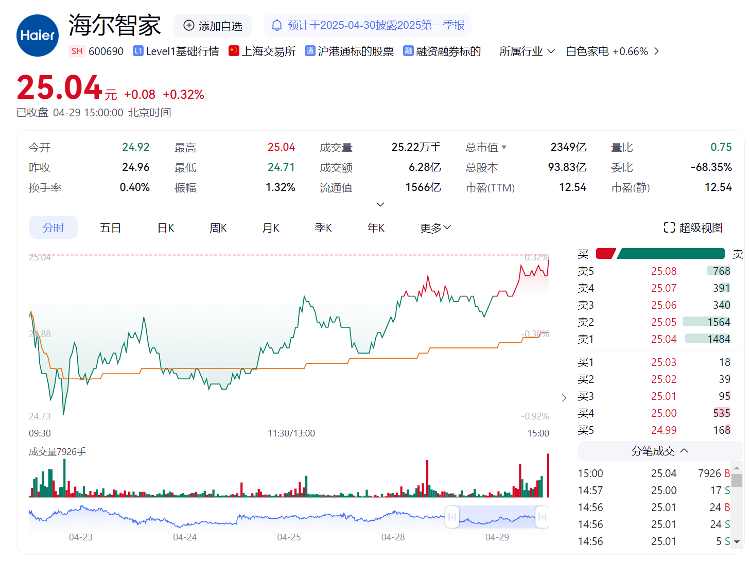Select the 分时 chart tab
Image resolution: width=750 pixels, height=561 pixels.
(53, 228)
